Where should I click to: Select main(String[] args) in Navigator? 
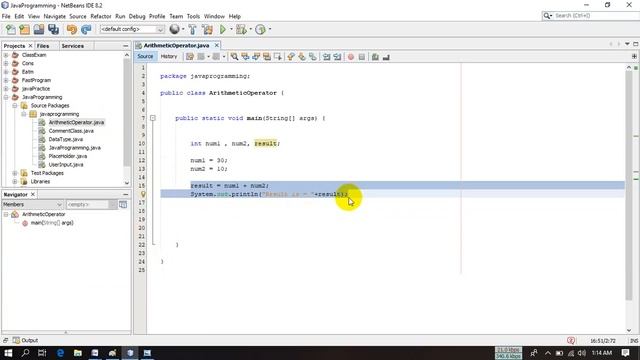pyautogui.click(x=52, y=223)
